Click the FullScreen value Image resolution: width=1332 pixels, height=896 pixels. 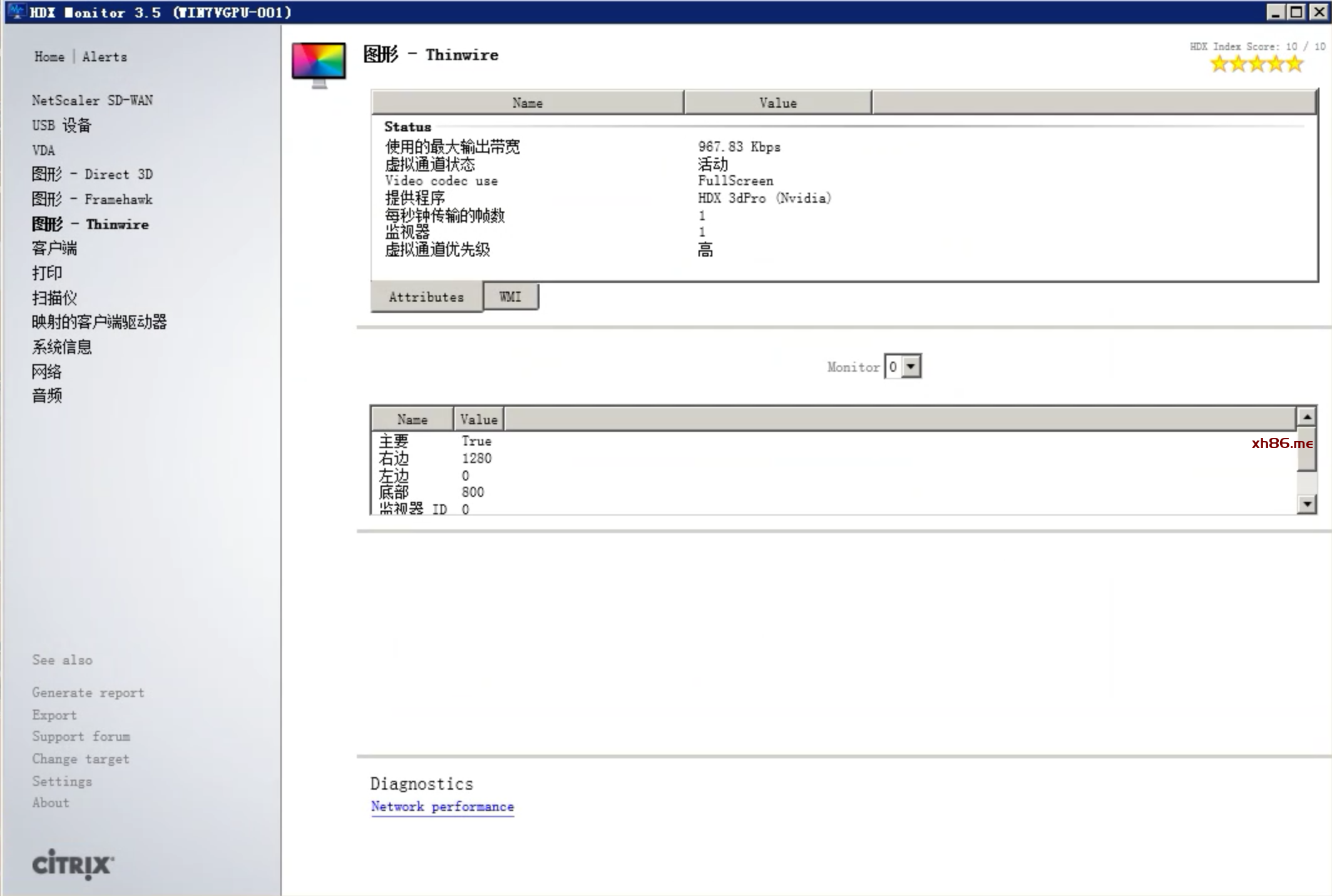click(735, 181)
